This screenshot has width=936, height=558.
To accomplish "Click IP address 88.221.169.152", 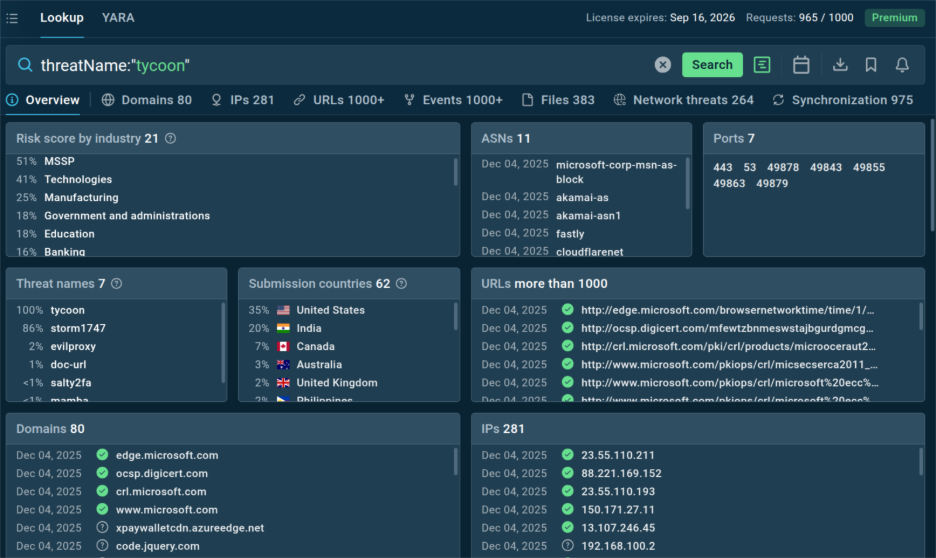I will 621,473.
